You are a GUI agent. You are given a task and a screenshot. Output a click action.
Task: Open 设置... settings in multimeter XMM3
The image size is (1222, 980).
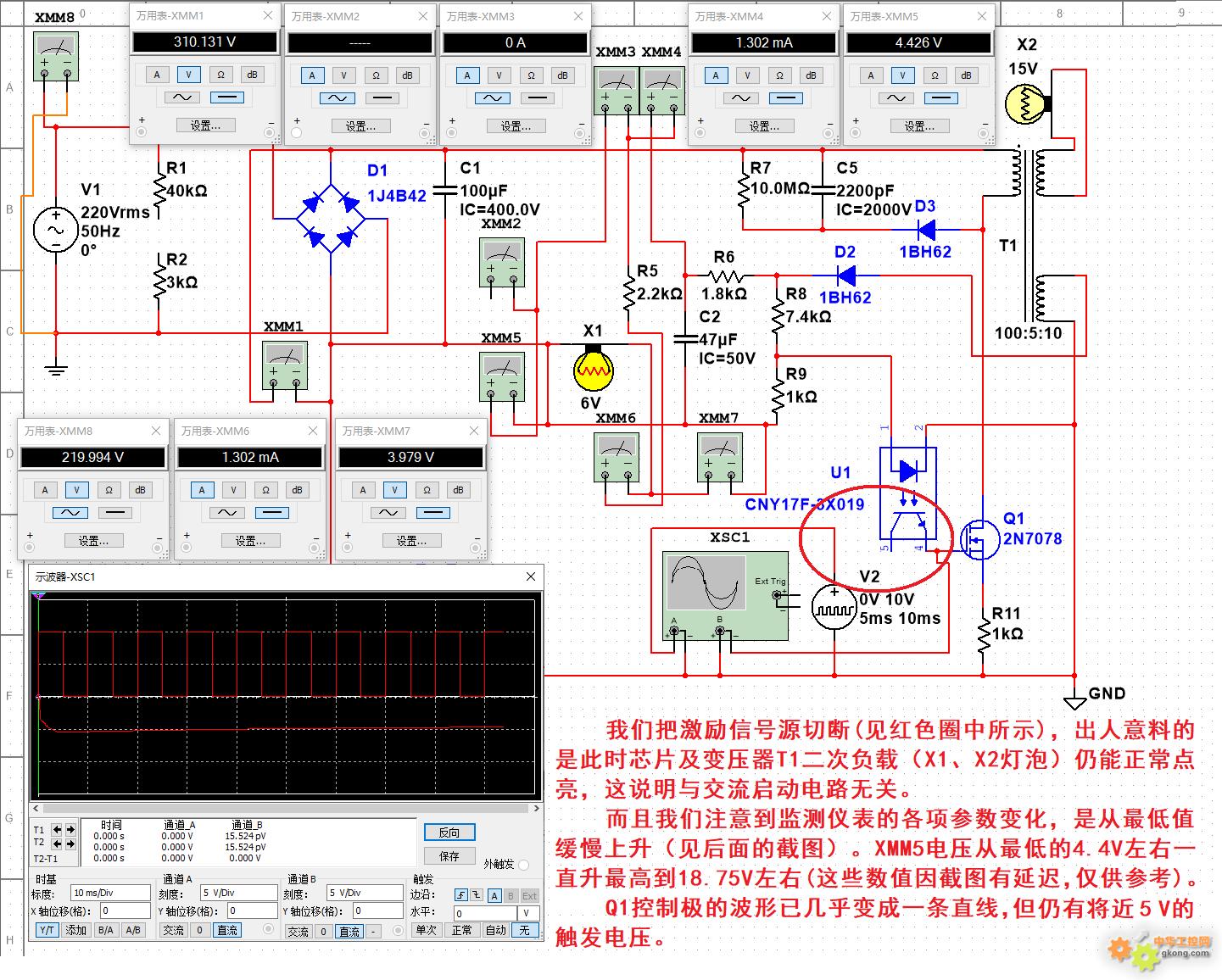coord(516,126)
